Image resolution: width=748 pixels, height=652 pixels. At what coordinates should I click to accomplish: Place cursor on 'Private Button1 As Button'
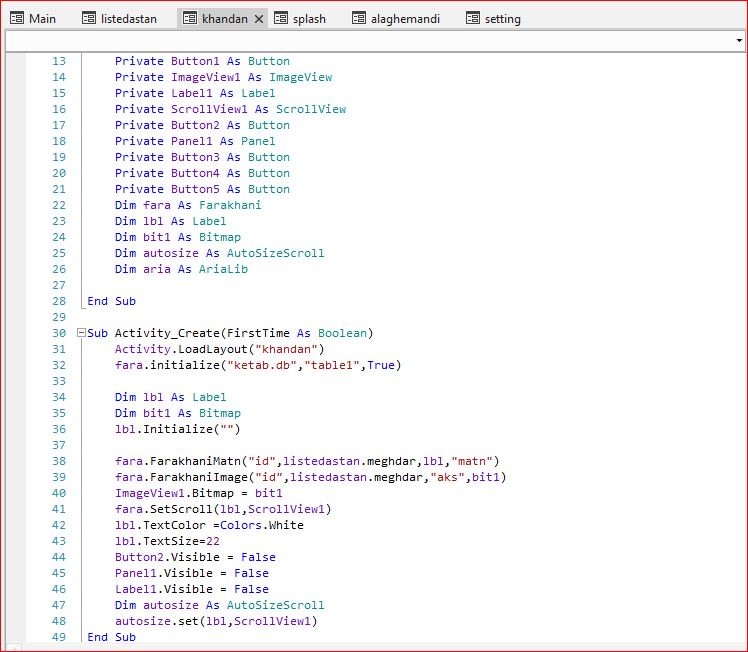(202, 61)
